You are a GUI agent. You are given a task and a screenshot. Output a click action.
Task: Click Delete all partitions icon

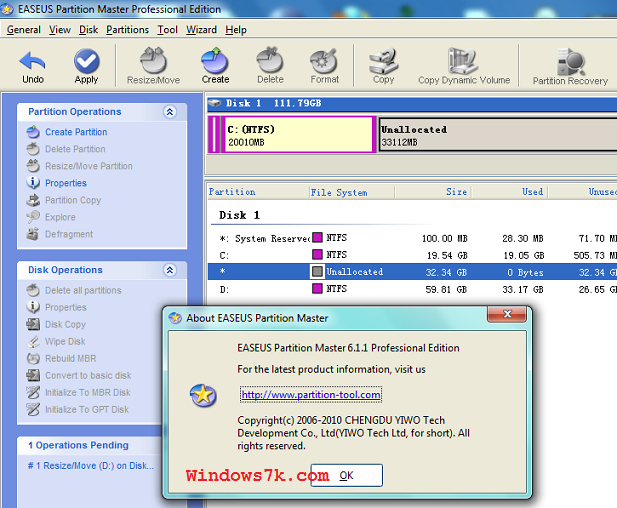(33, 290)
